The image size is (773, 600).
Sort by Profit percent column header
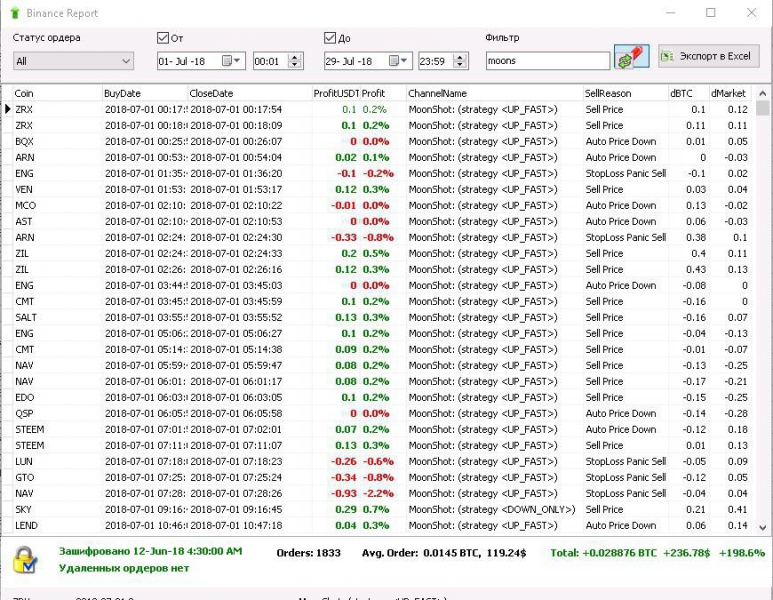[383, 93]
